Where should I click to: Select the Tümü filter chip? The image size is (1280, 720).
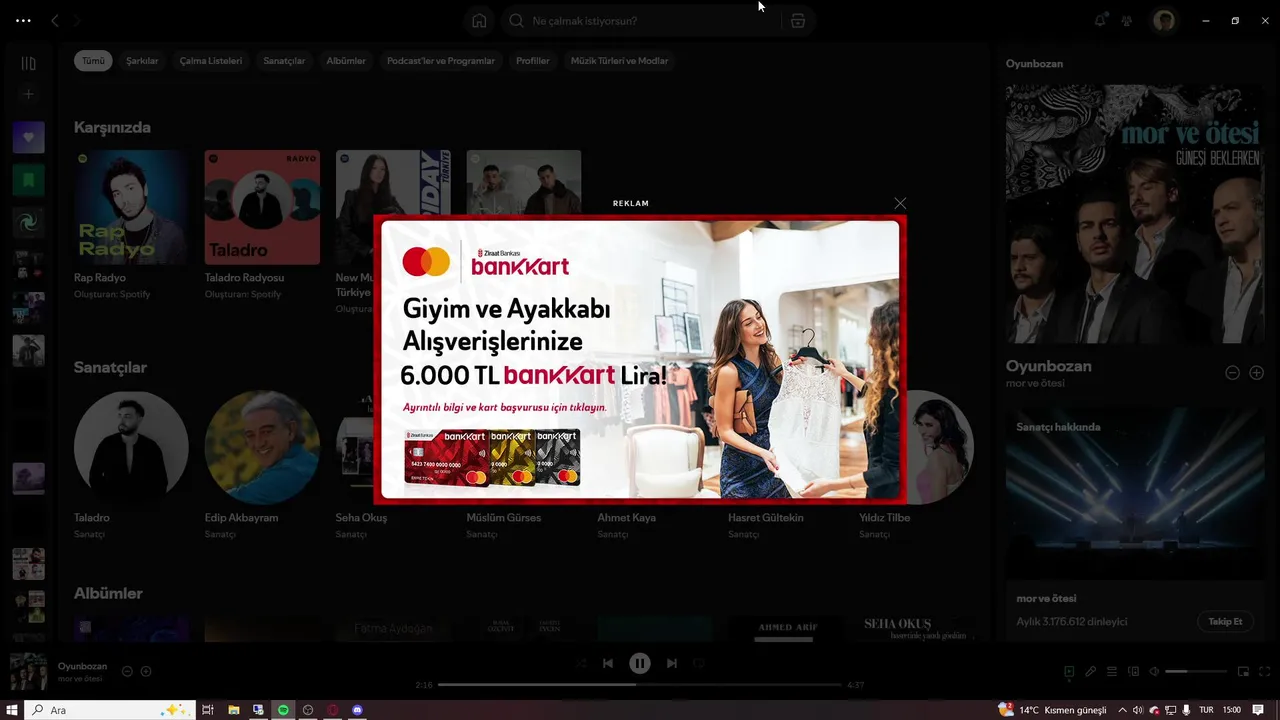tap(93, 61)
